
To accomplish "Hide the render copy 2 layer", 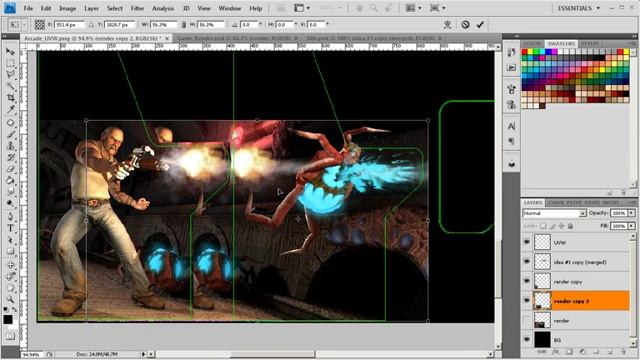I will (x=527, y=301).
